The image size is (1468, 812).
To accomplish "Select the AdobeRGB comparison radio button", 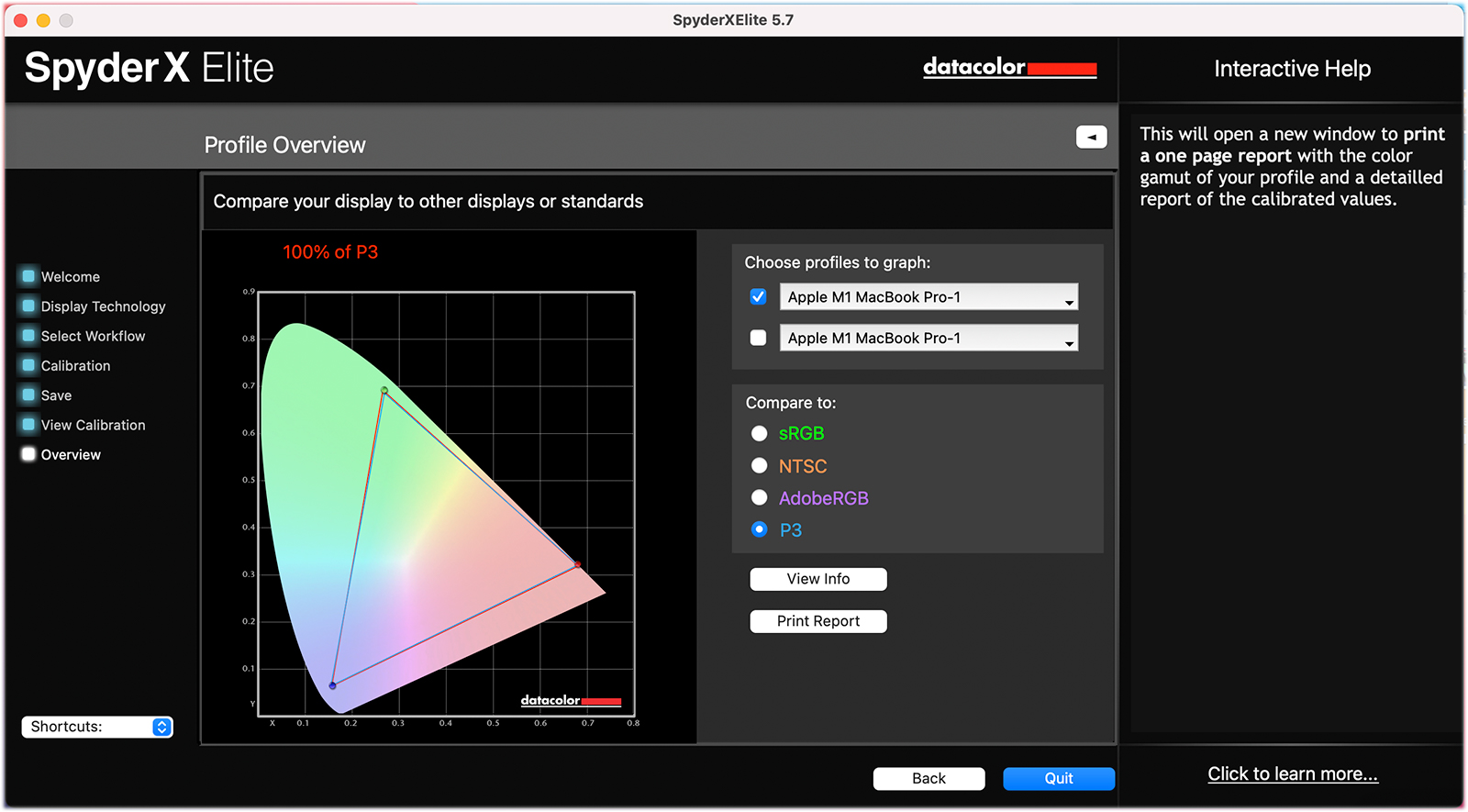I will click(x=759, y=497).
